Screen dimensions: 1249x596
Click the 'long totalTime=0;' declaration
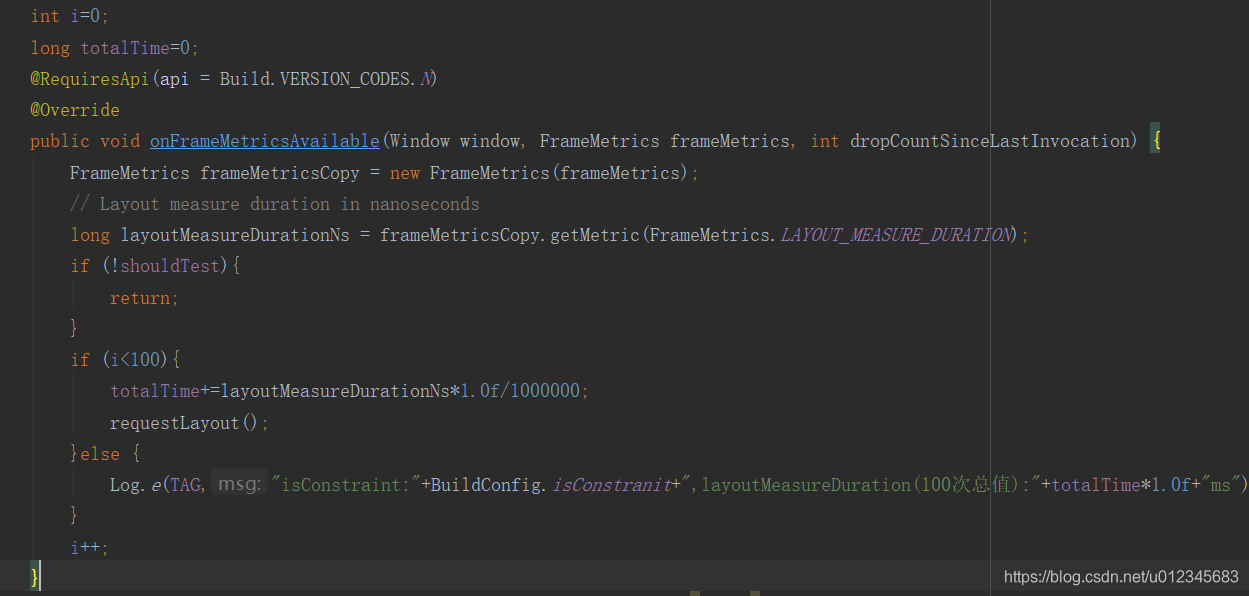(x=115, y=47)
